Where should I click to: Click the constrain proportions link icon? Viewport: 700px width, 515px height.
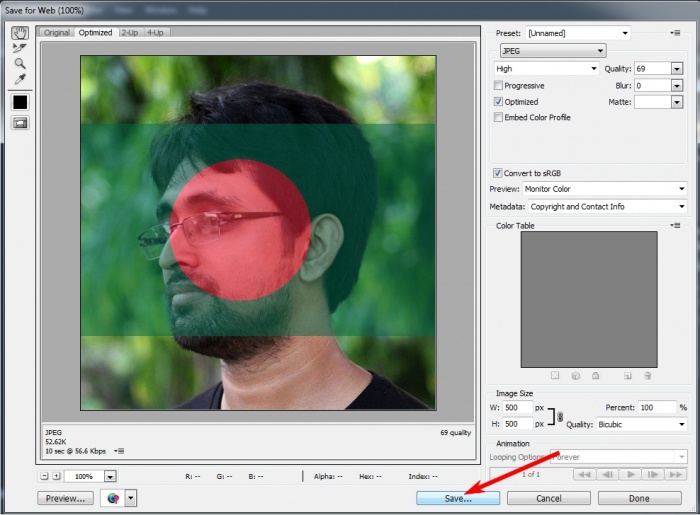(x=560, y=415)
